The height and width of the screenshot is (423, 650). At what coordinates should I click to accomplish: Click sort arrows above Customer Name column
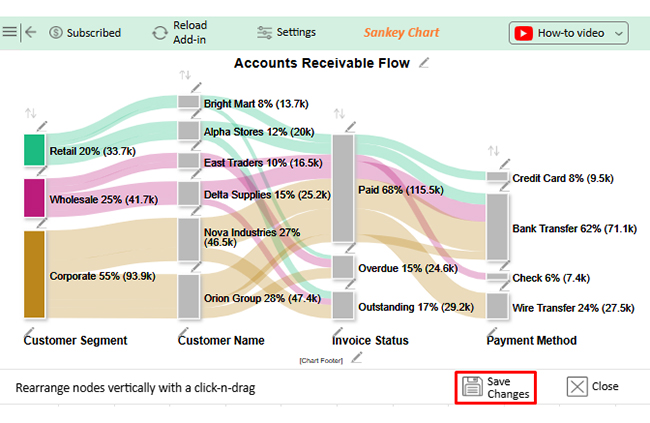(184, 76)
